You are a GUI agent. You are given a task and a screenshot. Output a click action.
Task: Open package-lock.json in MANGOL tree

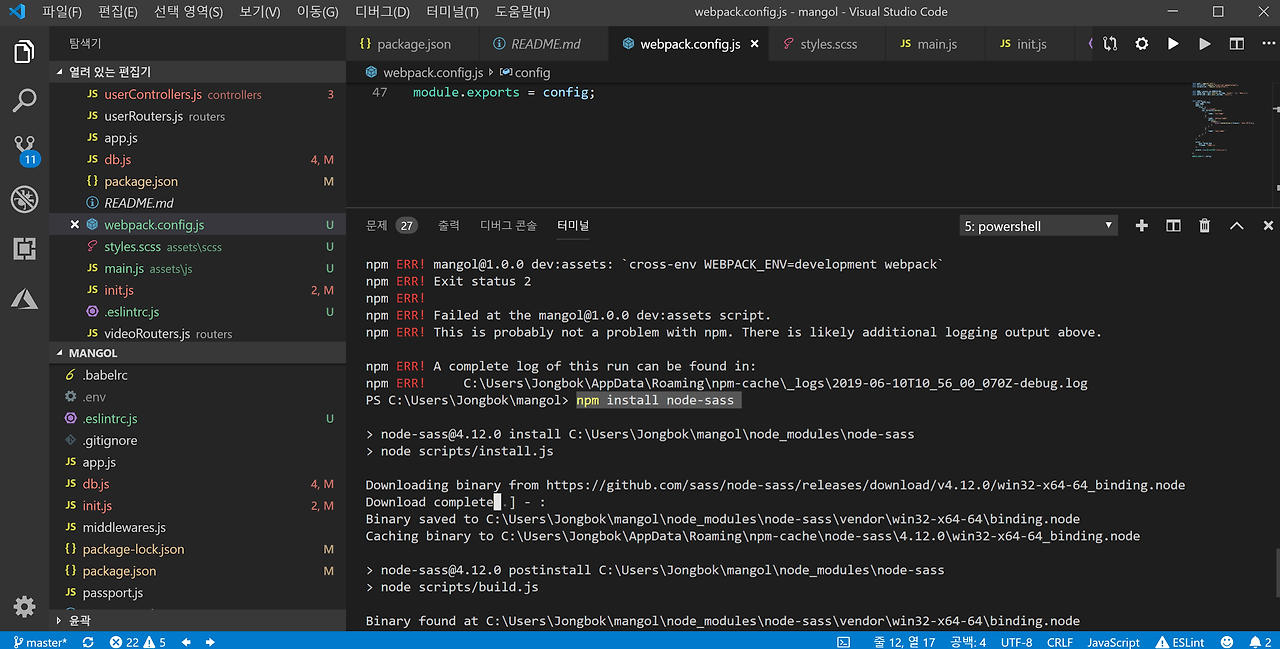pyautogui.click(x=198, y=549)
